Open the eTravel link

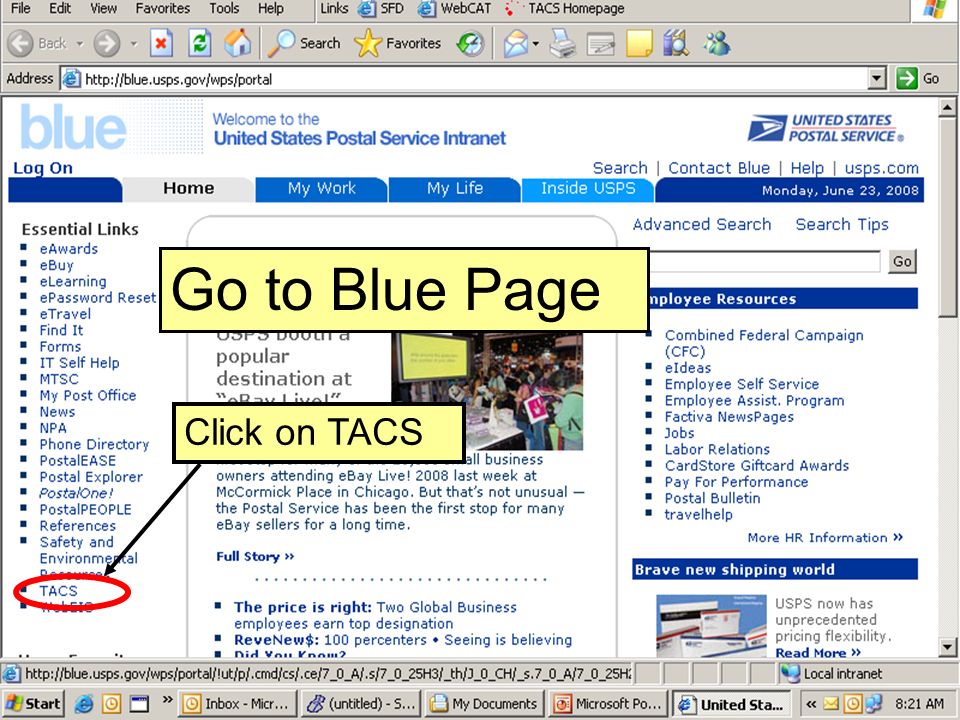click(65, 314)
